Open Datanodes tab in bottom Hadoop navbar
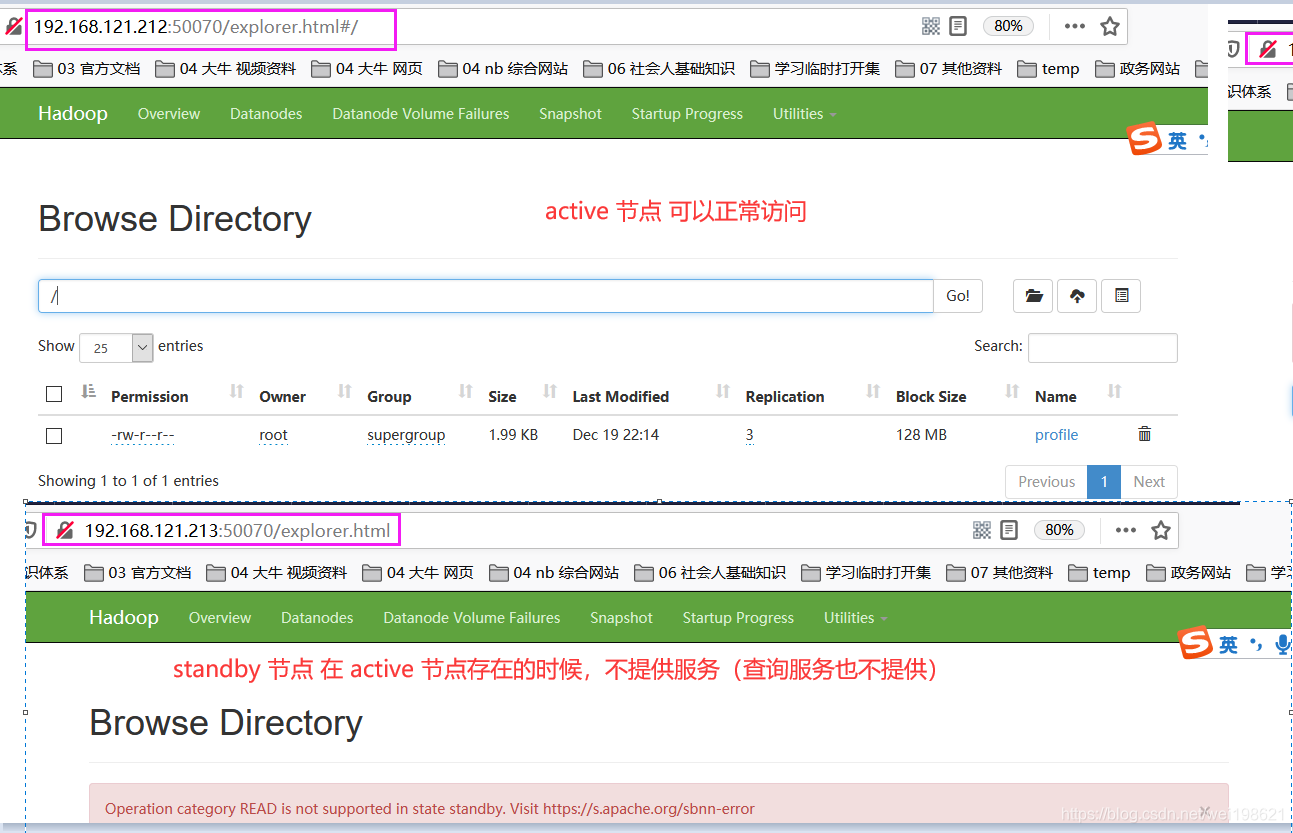This screenshot has width=1293, height=833. coord(317,618)
